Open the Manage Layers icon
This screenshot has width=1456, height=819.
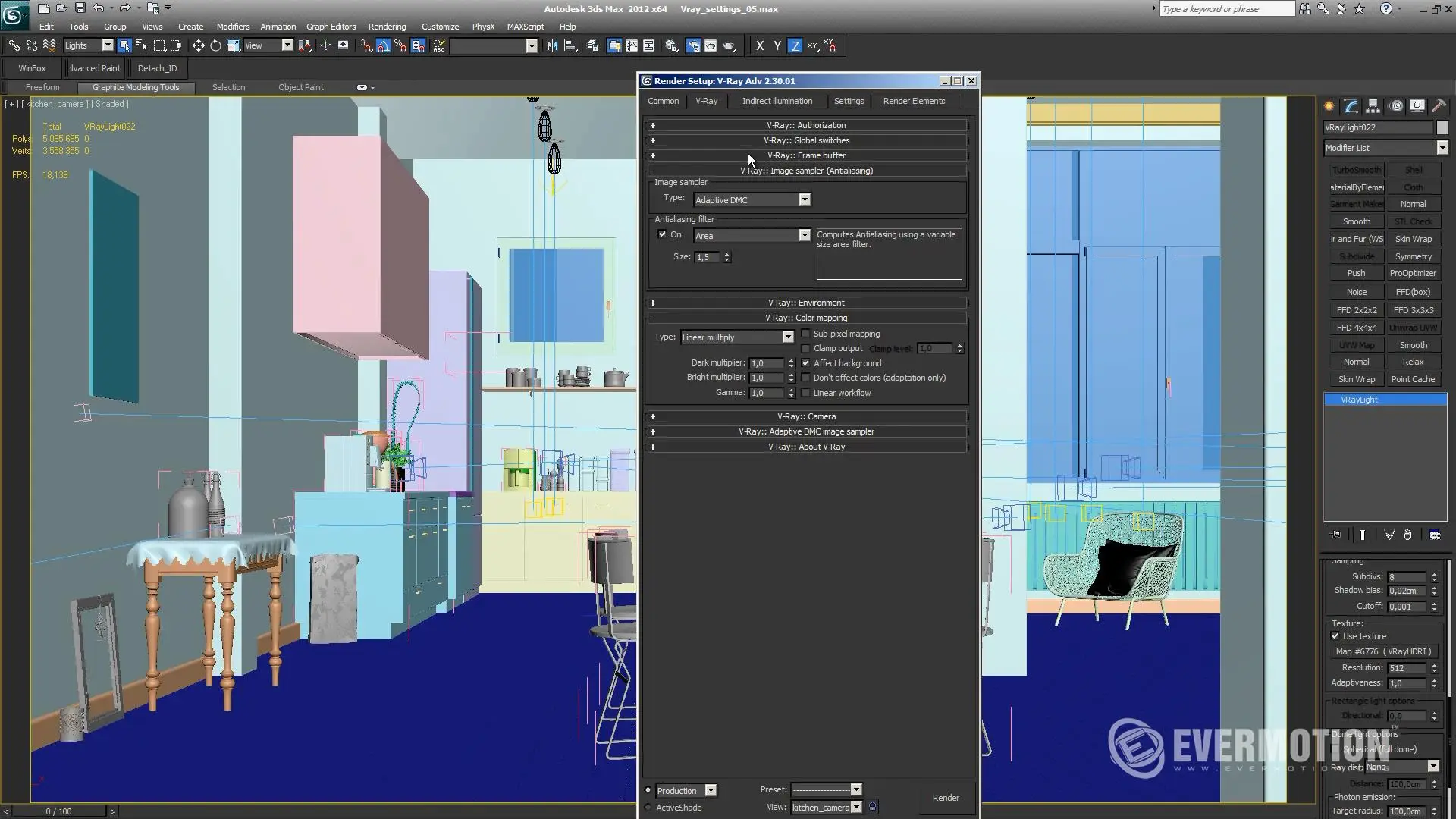[x=592, y=45]
